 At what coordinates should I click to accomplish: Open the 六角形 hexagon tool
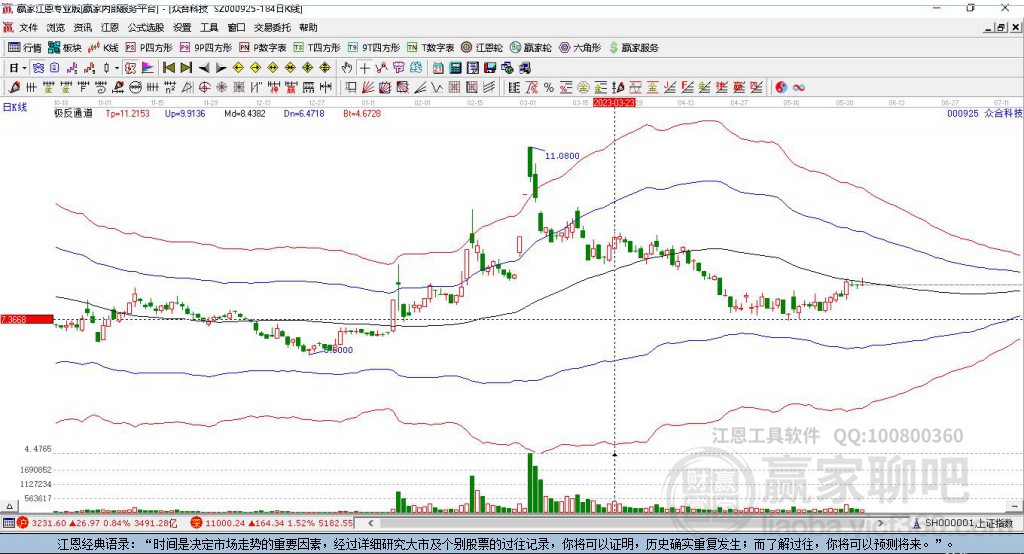(580, 48)
